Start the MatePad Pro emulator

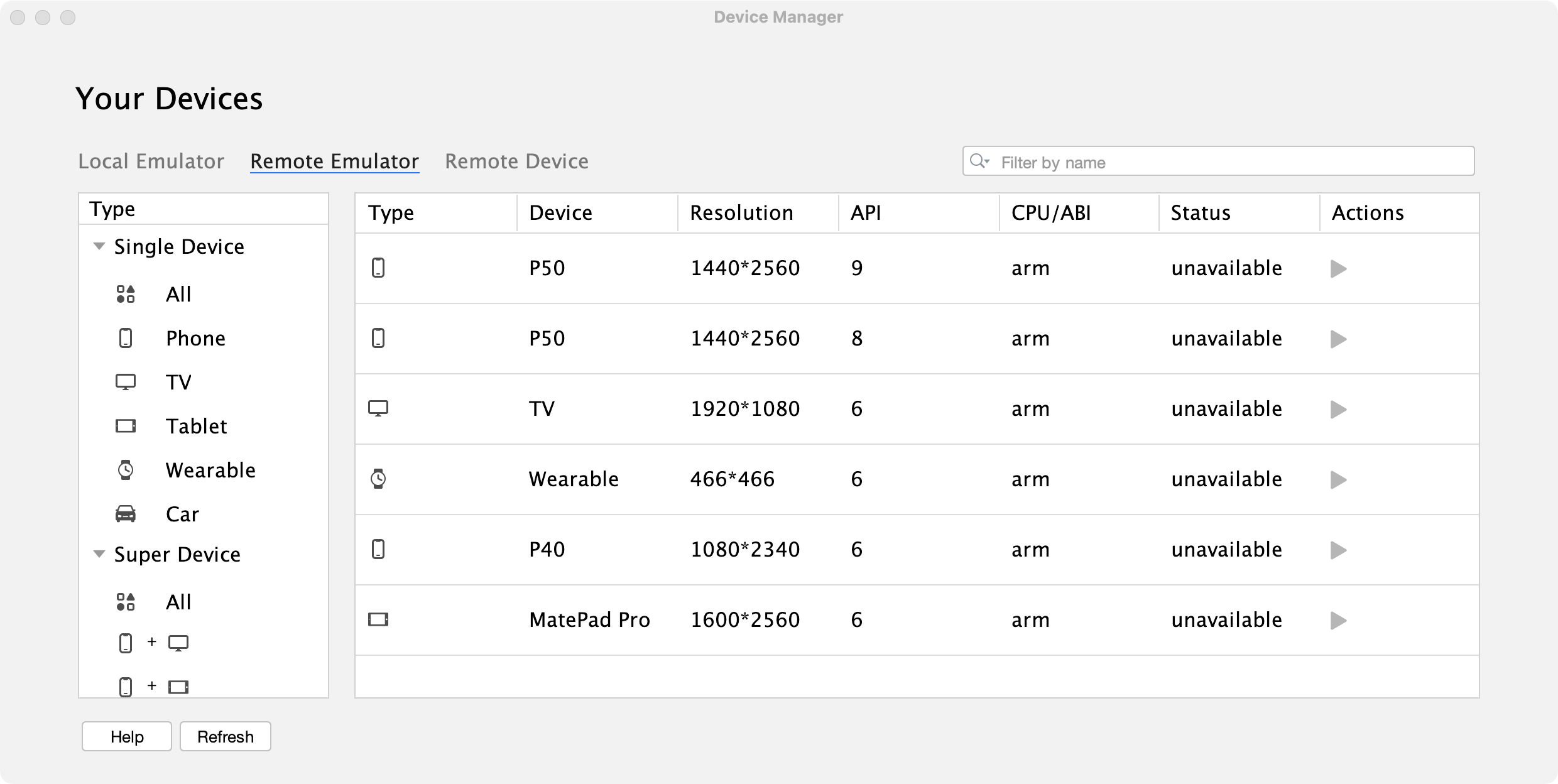tap(1338, 621)
